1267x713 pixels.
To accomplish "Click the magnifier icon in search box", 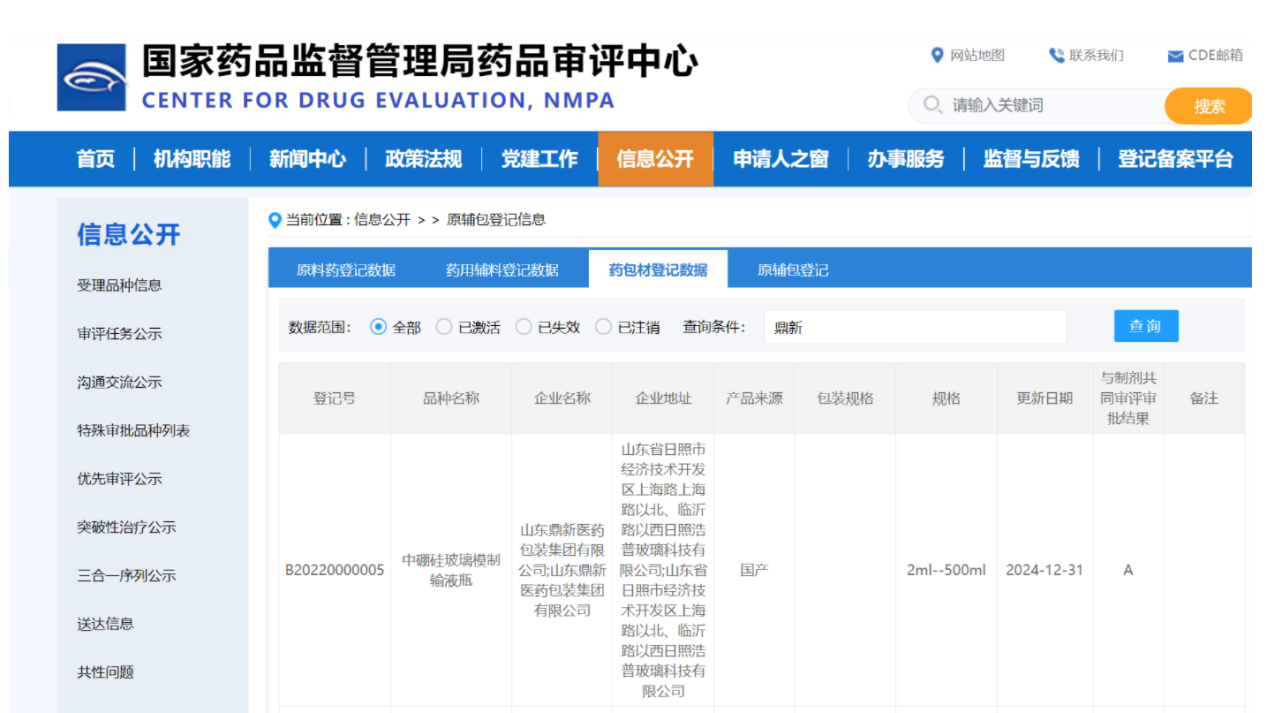I will [x=933, y=105].
